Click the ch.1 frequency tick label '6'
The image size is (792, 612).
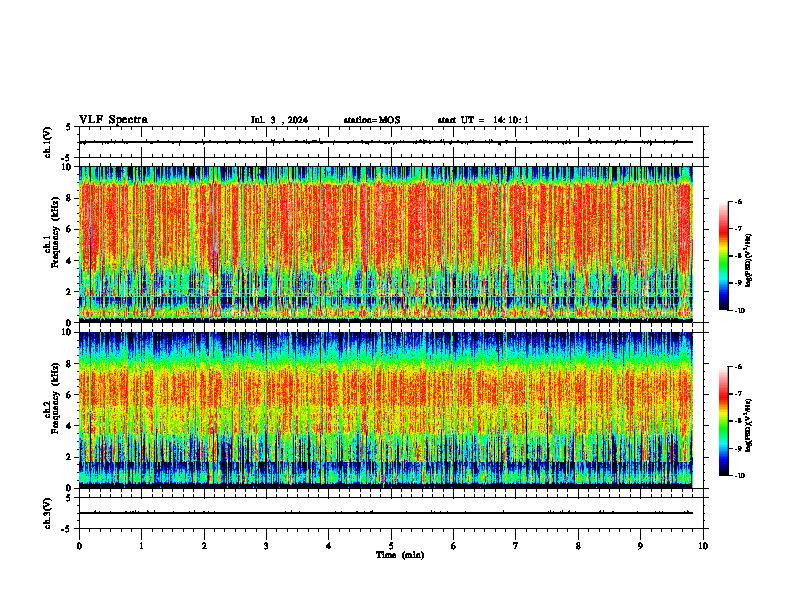point(70,230)
